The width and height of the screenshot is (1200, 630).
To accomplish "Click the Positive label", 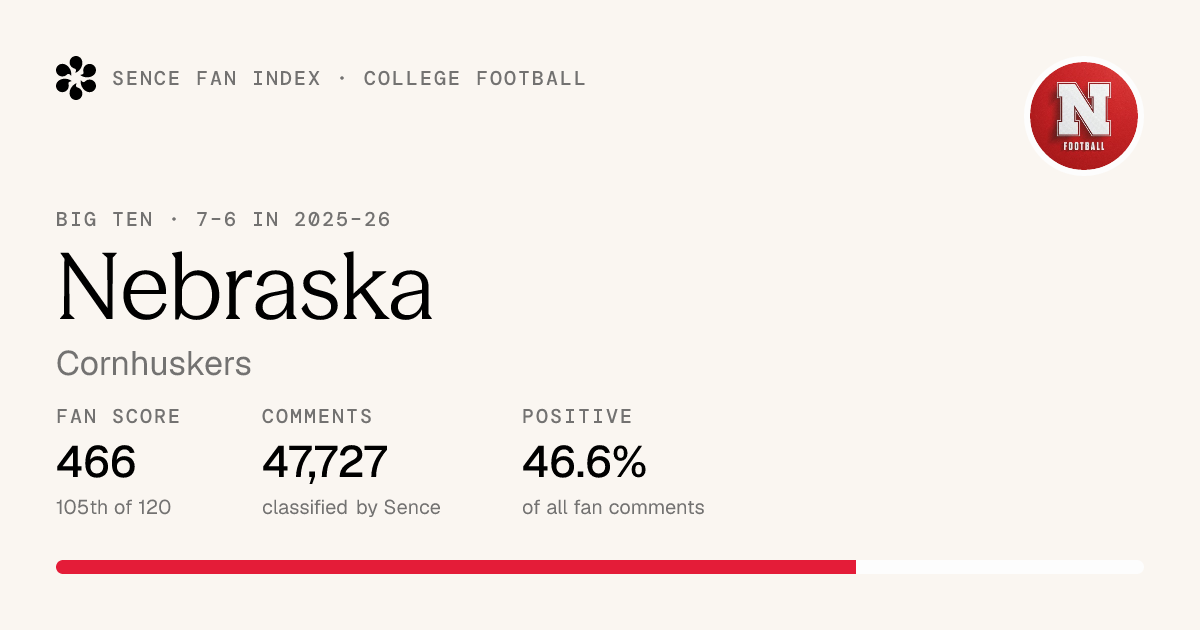I will coord(577,417).
